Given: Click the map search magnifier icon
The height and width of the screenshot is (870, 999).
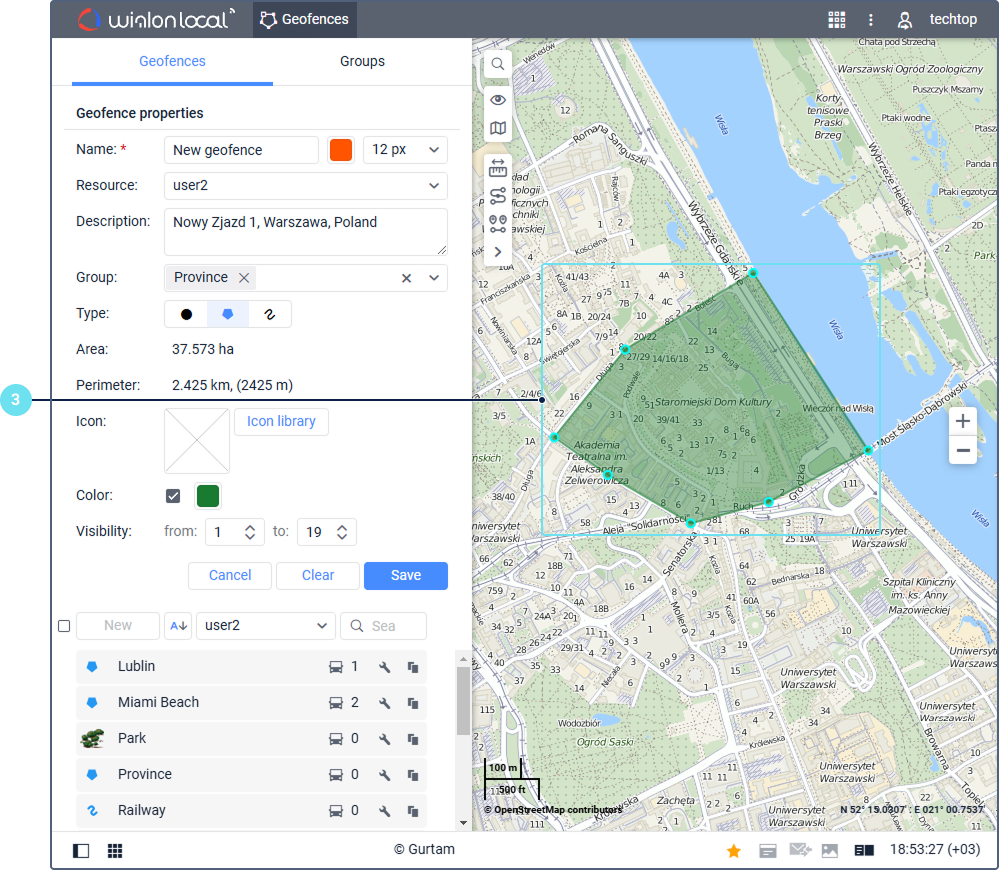Looking at the screenshot, I should (x=497, y=64).
